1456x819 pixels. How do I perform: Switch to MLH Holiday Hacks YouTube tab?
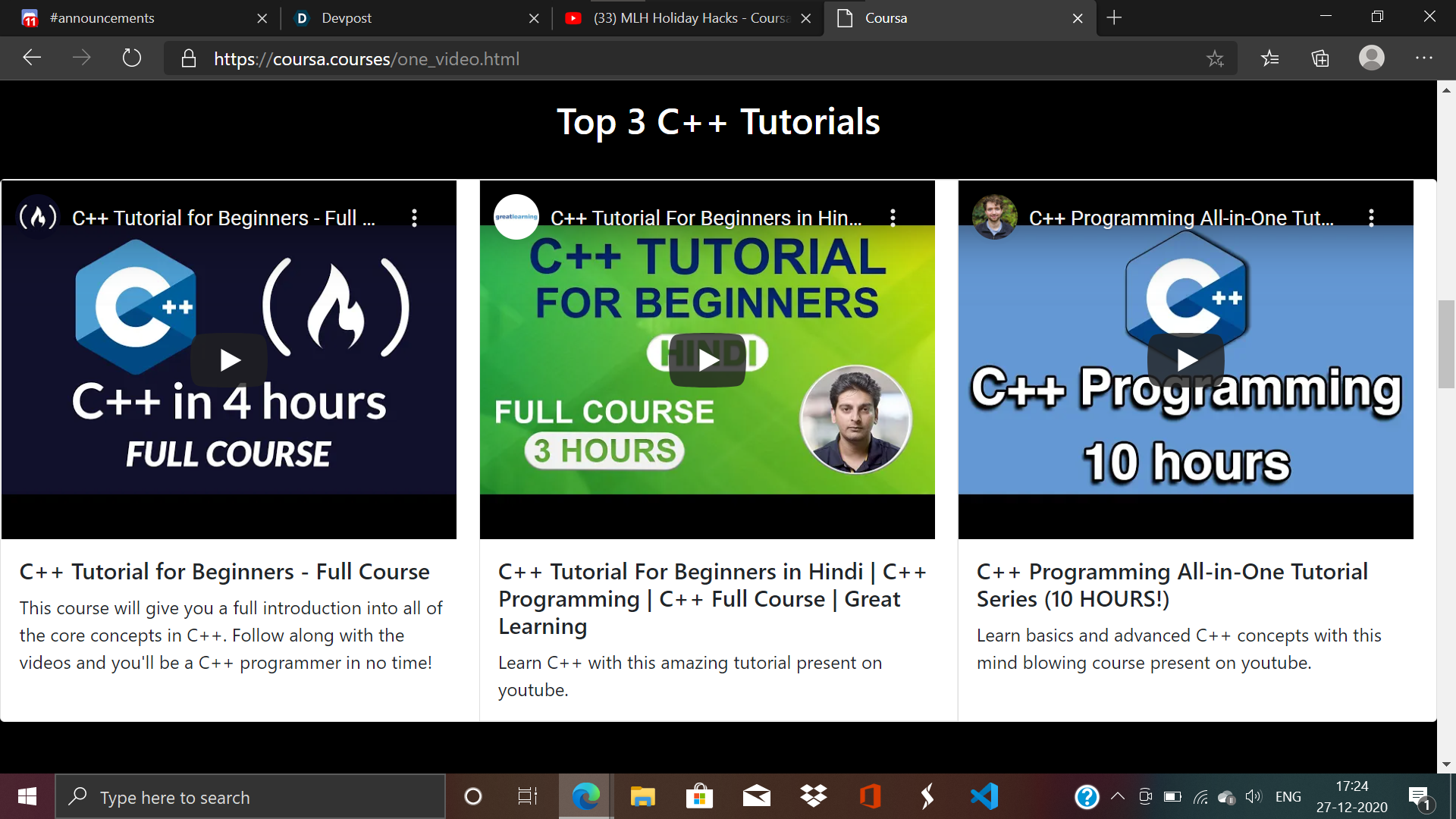pyautogui.click(x=682, y=18)
